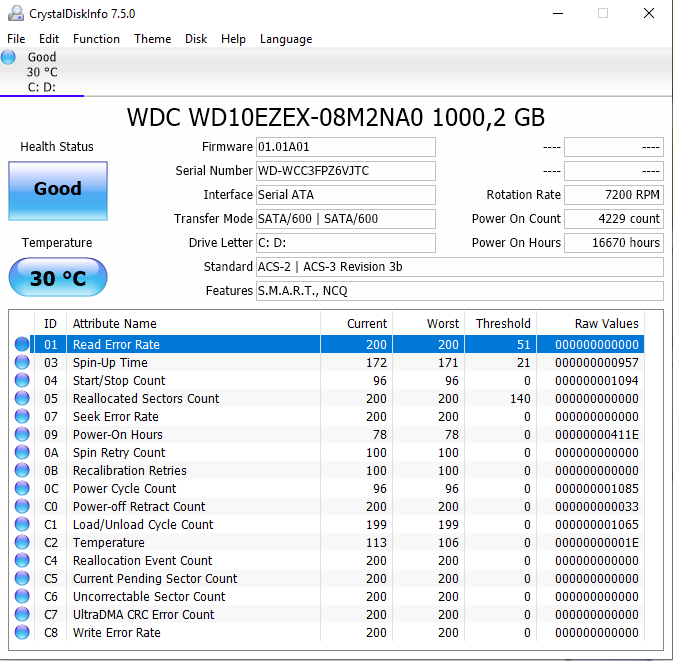Click status orb for Power Cycle Count row
673x661 pixels.
point(22,488)
